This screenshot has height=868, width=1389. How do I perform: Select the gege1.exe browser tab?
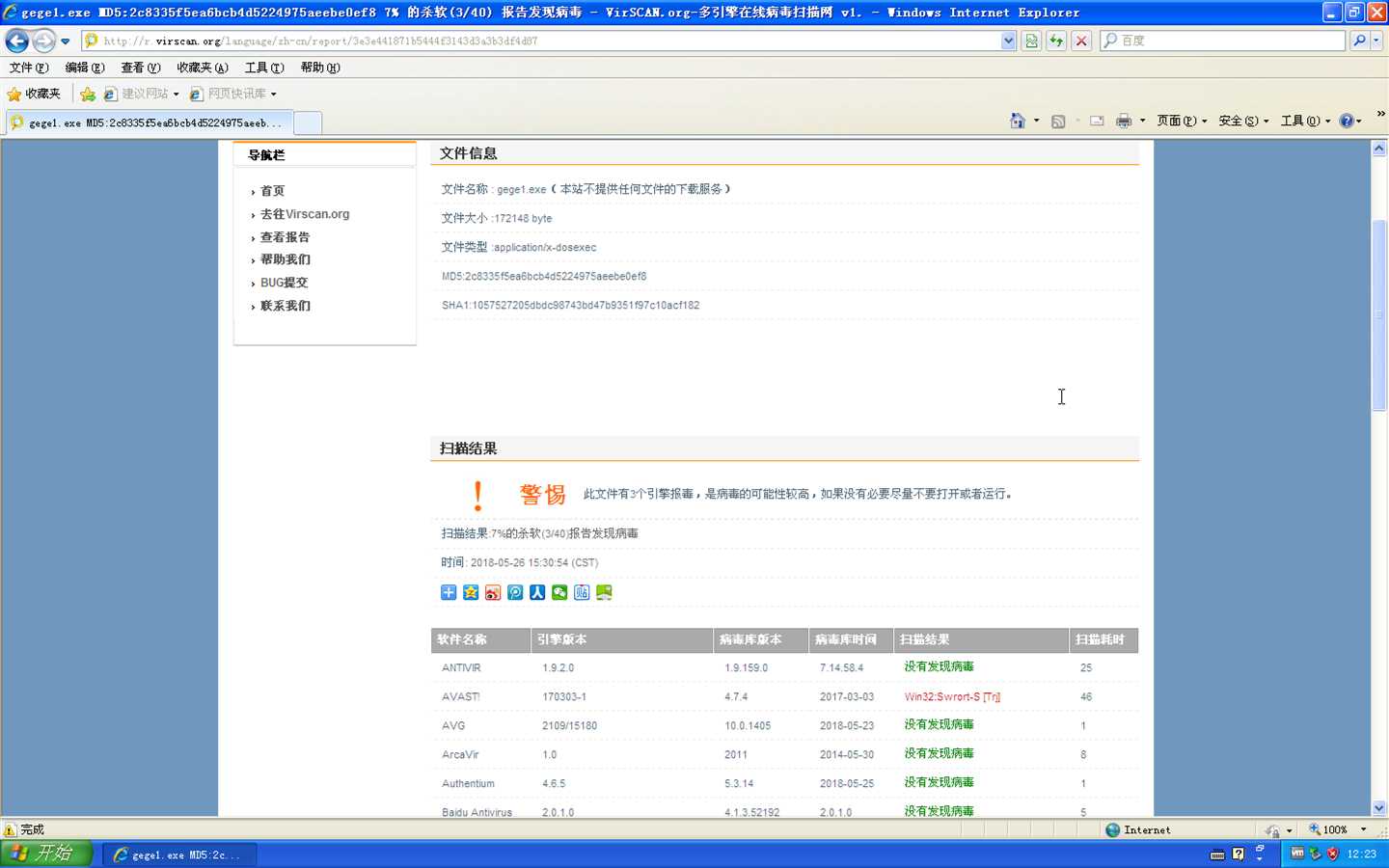148,122
